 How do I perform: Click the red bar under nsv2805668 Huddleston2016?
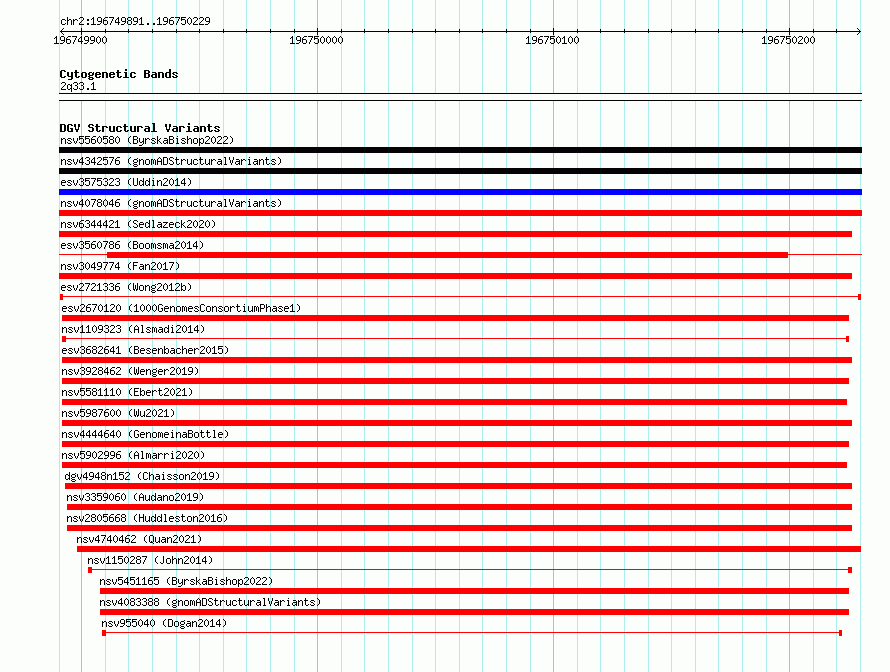coord(459,528)
